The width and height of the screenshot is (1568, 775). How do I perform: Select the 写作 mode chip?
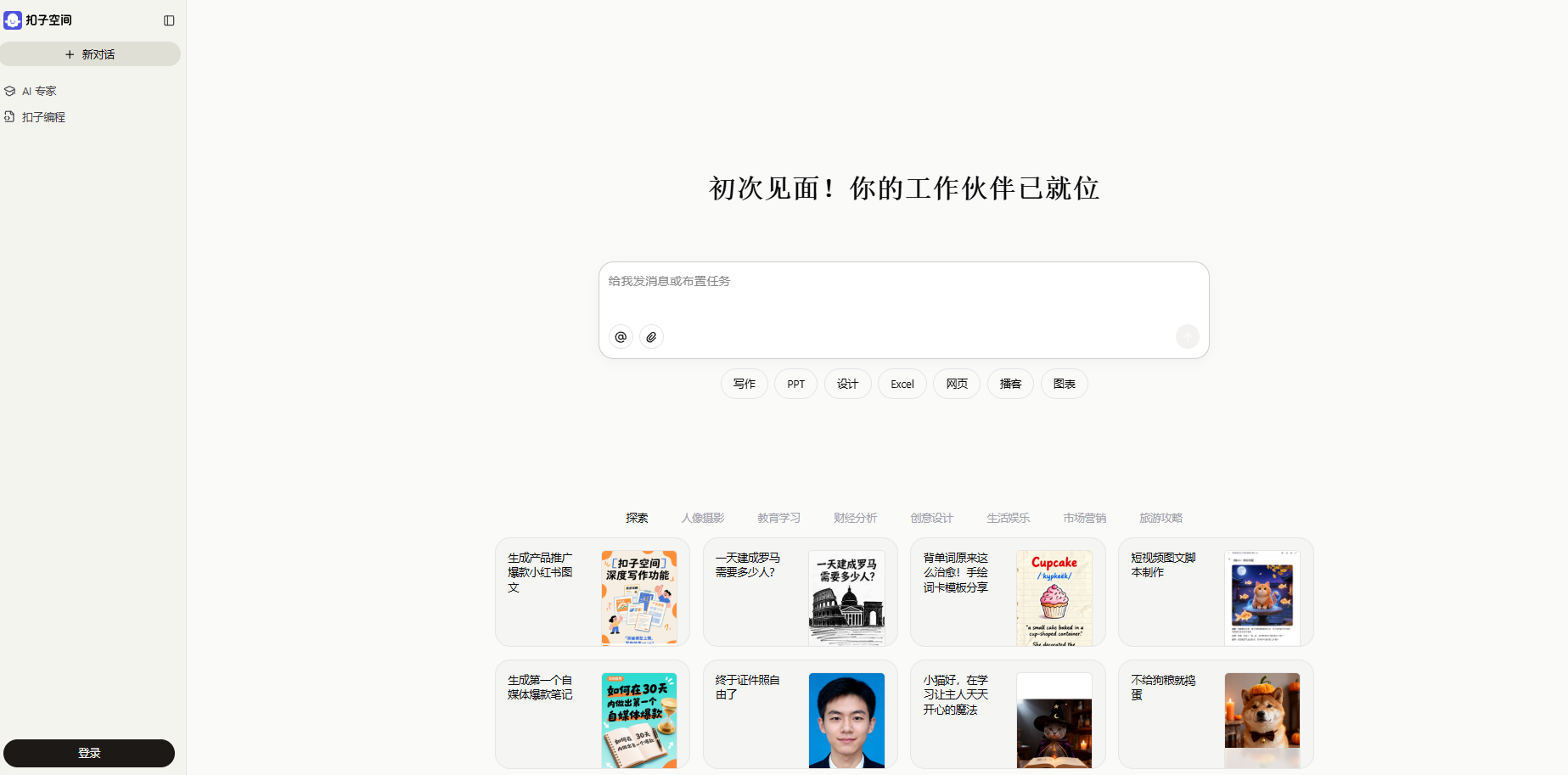tap(744, 384)
